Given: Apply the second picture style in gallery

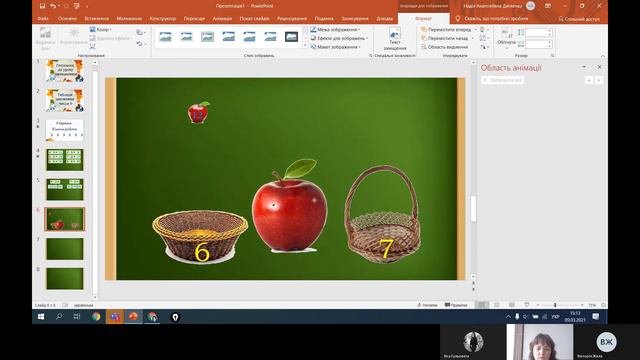Looking at the screenshot, I should pos(186,37).
